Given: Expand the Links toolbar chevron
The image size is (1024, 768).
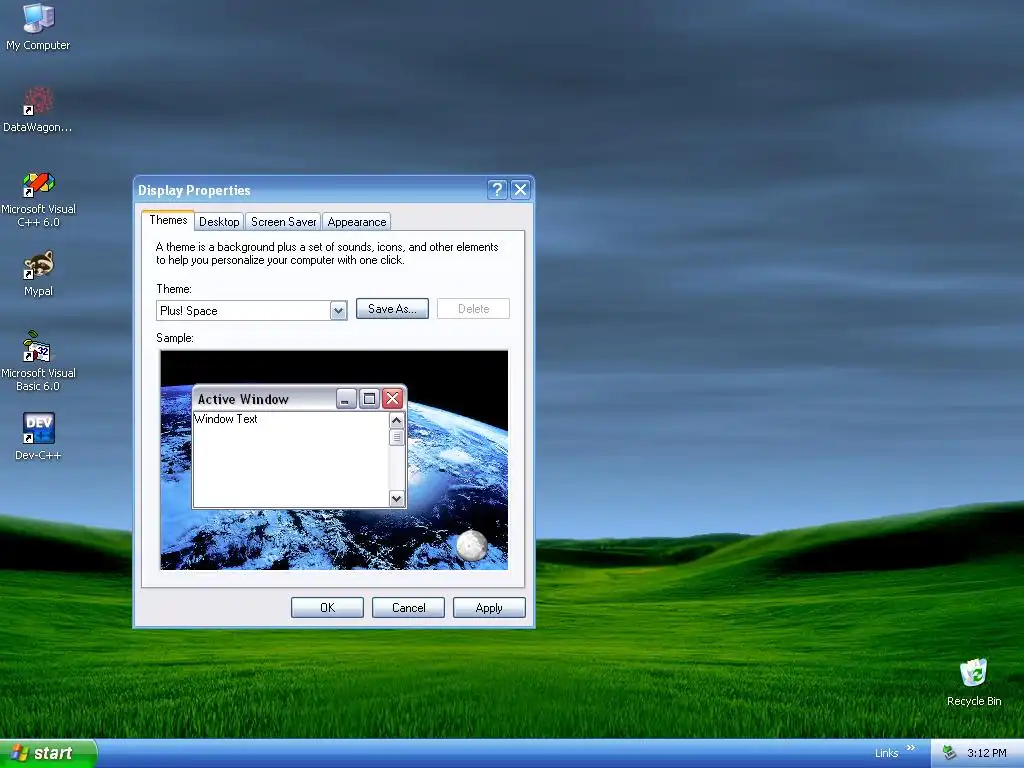Looking at the screenshot, I should coord(911,748).
